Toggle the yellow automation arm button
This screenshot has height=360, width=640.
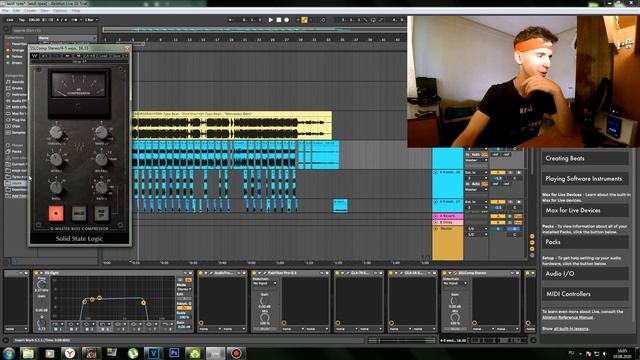click(x=304, y=20)
